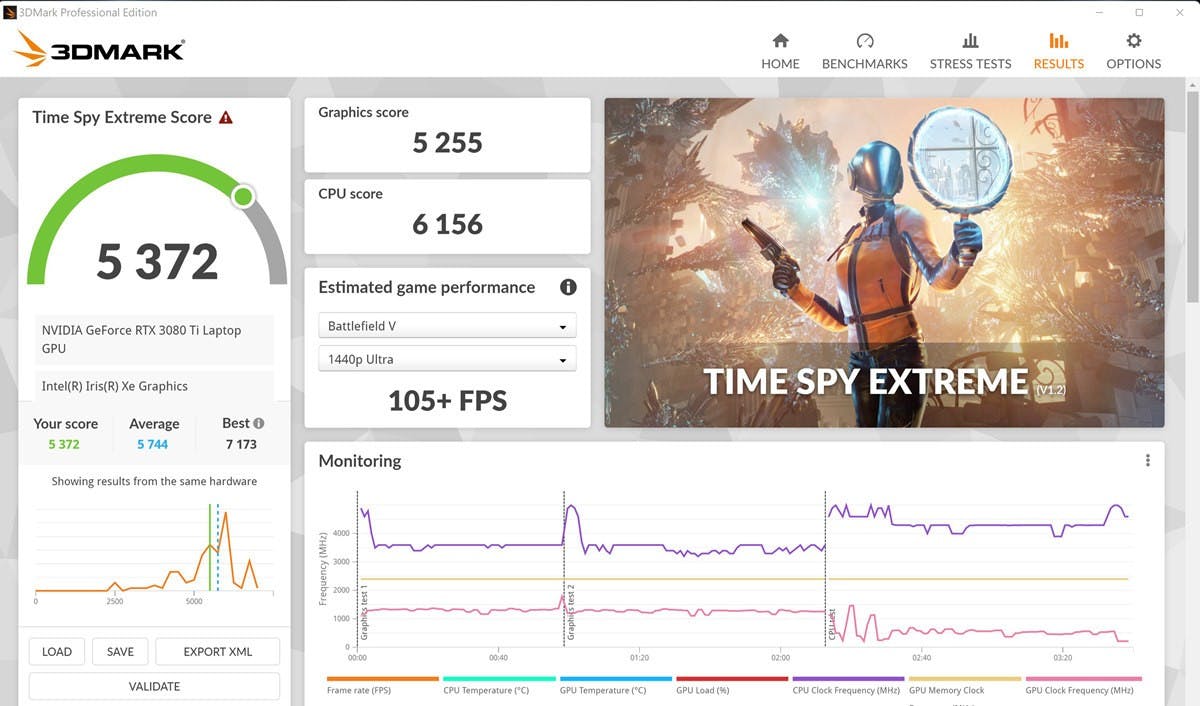
Task: Click the info icon for Estimated game performance
Action: tap(568, 288)
